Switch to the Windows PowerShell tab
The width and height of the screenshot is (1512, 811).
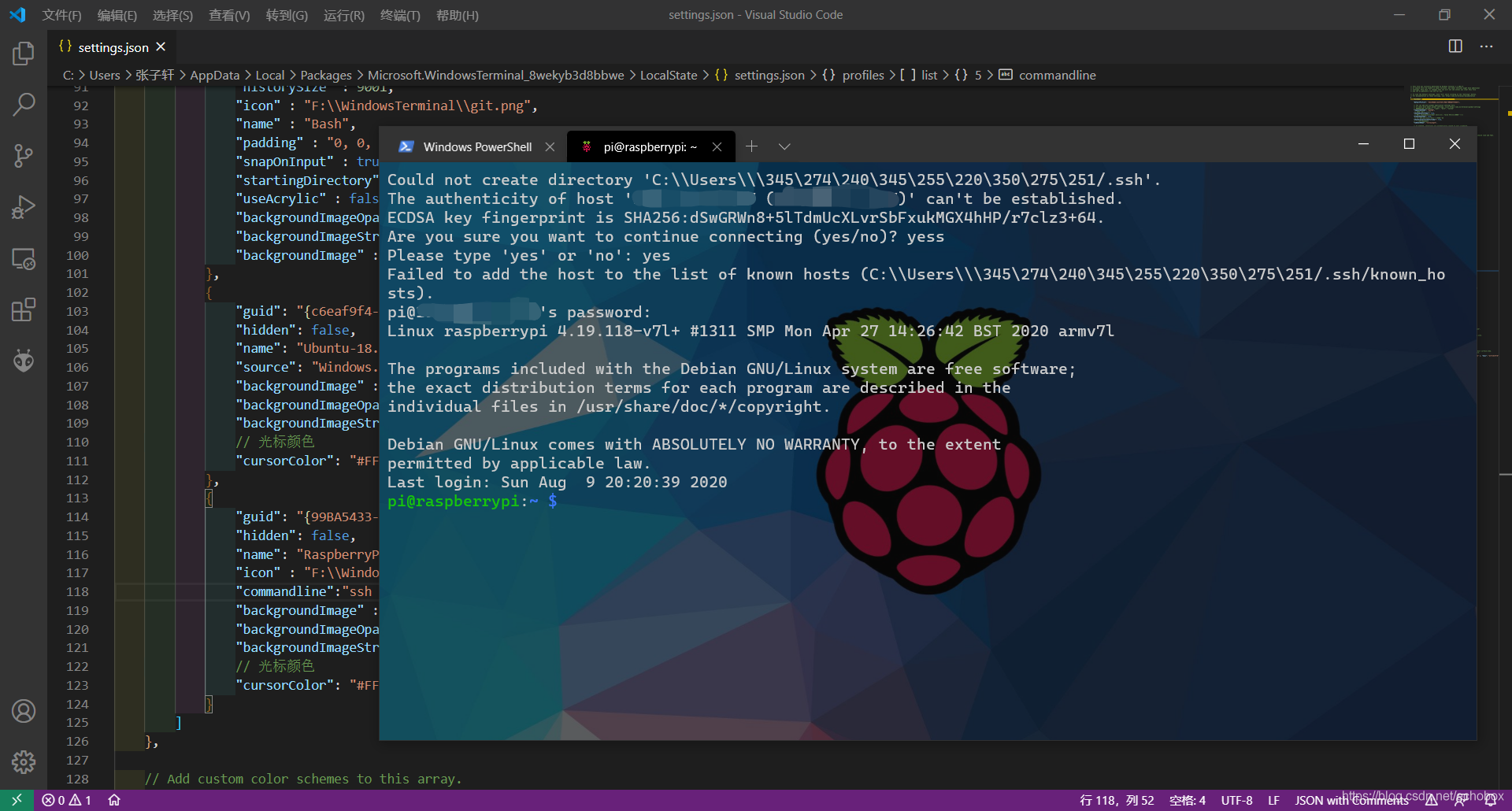click(x=477, y=146)
